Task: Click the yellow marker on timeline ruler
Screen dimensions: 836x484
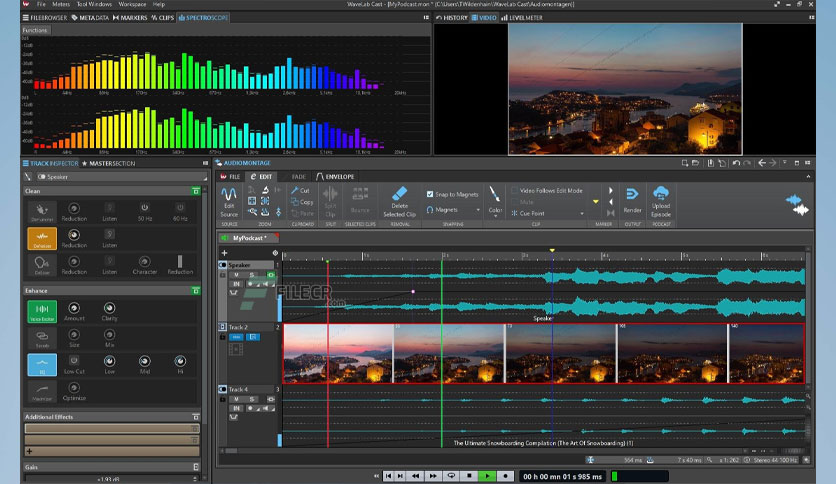Action: 552,250
